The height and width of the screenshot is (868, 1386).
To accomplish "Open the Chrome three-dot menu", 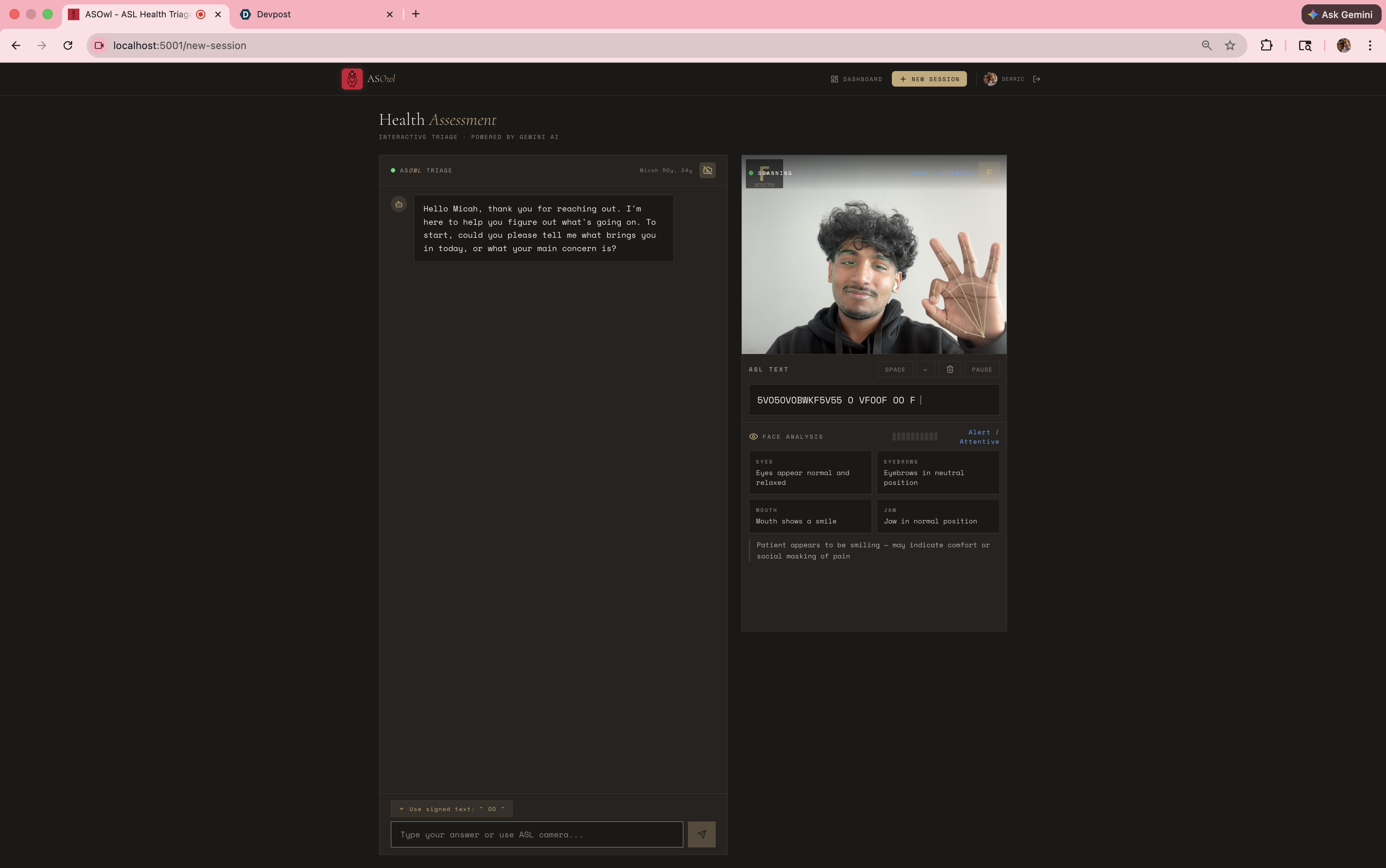I will (x=1370, y=45).
